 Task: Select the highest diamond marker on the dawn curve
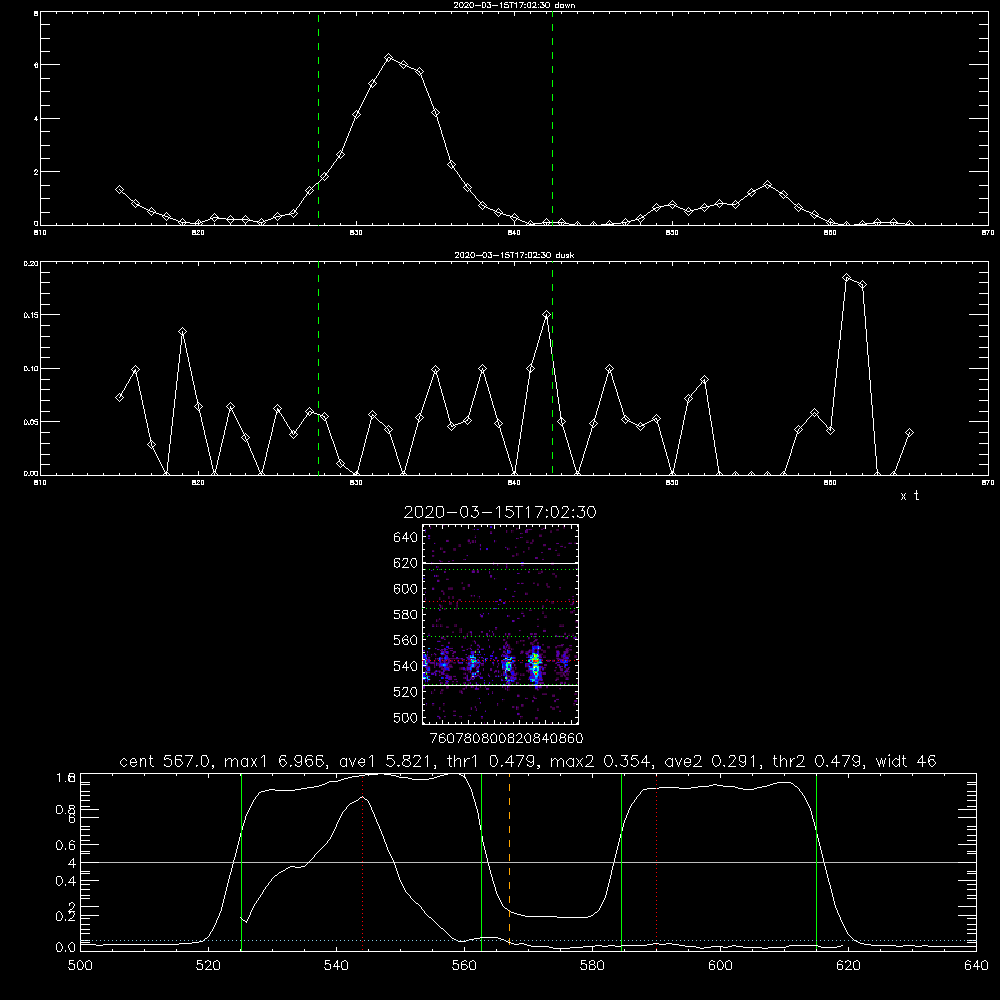[x=388, y=57]
